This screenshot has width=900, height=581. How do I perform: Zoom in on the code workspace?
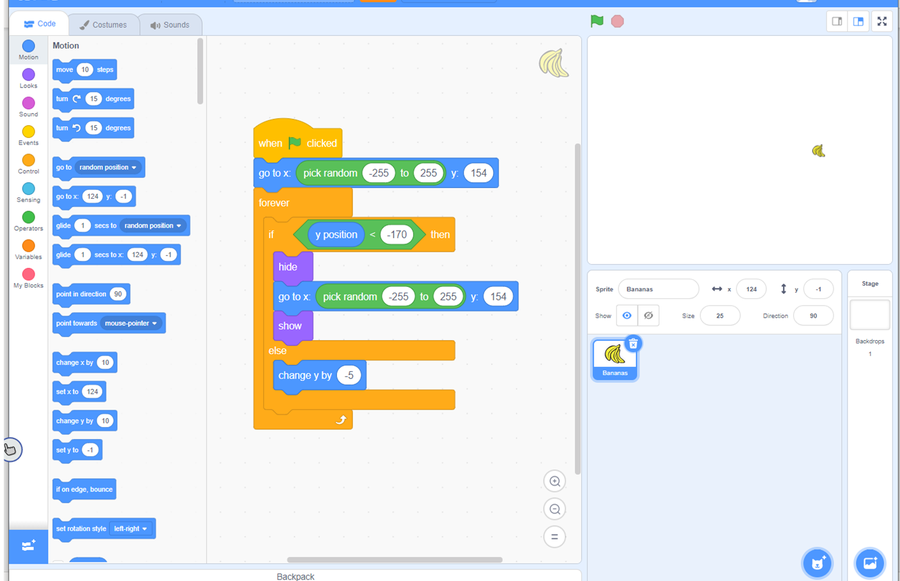coord(555,482)
